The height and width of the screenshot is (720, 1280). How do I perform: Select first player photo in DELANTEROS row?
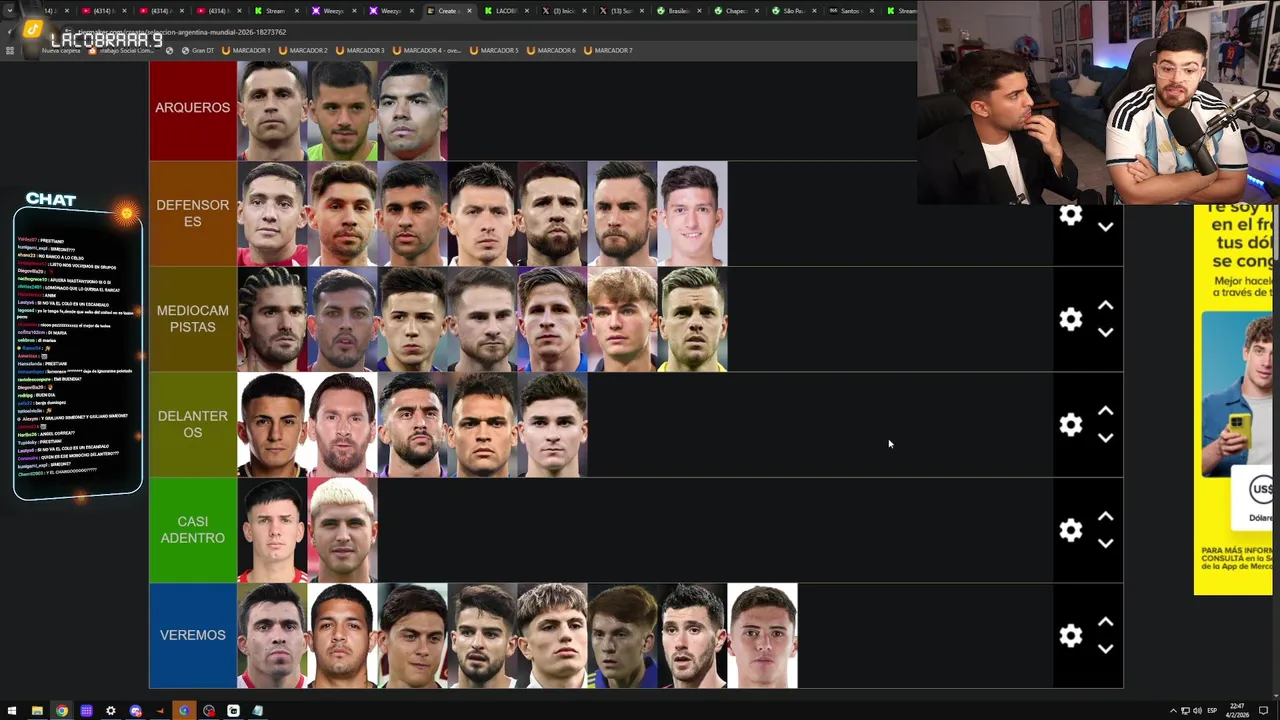pyautogui.click(x=272, y=425)
